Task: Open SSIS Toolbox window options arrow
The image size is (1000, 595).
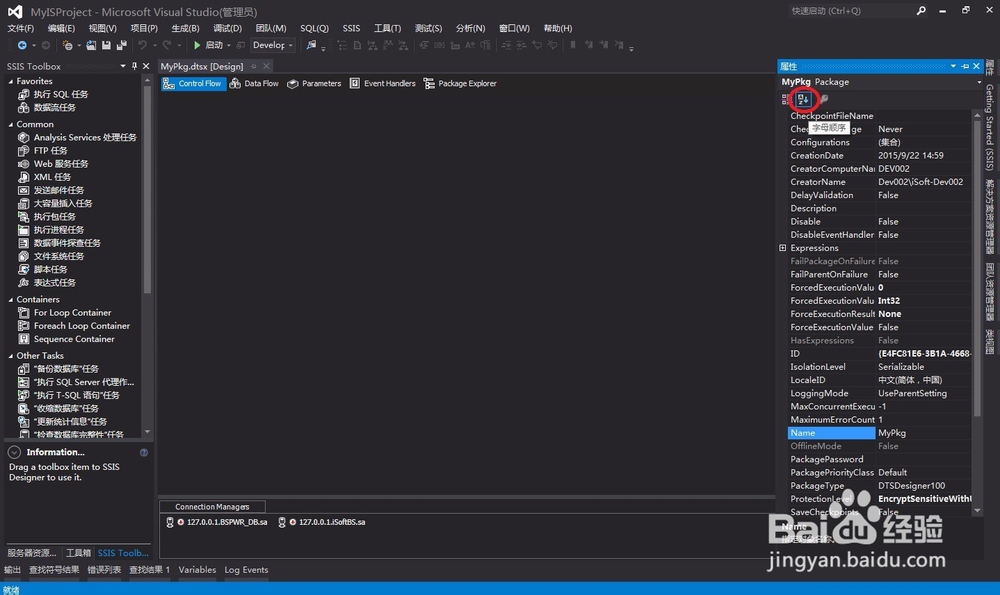Action: click(122, 66)
